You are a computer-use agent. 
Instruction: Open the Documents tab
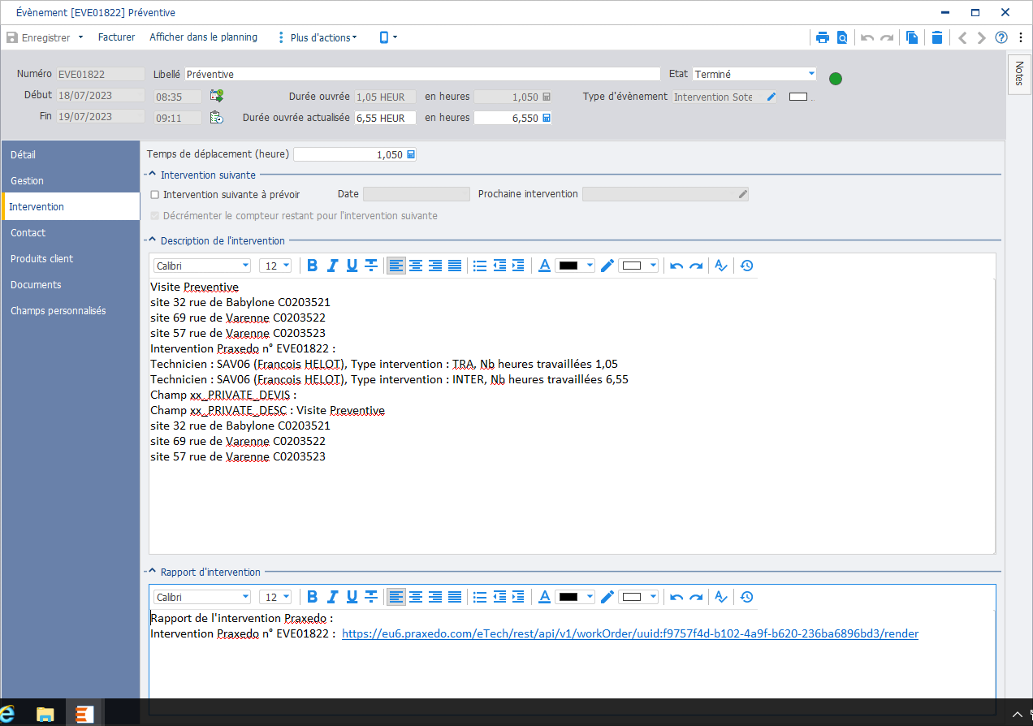(71, 285)
